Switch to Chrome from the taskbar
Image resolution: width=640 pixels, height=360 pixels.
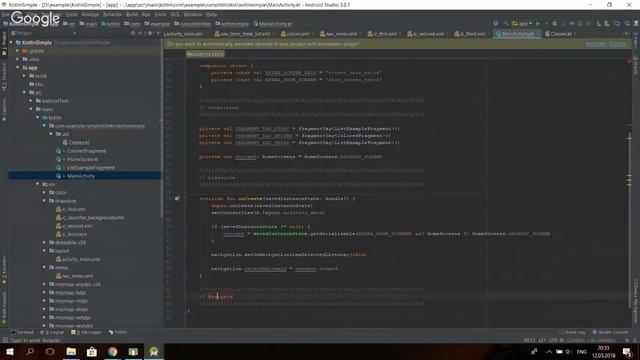[113, 352]
